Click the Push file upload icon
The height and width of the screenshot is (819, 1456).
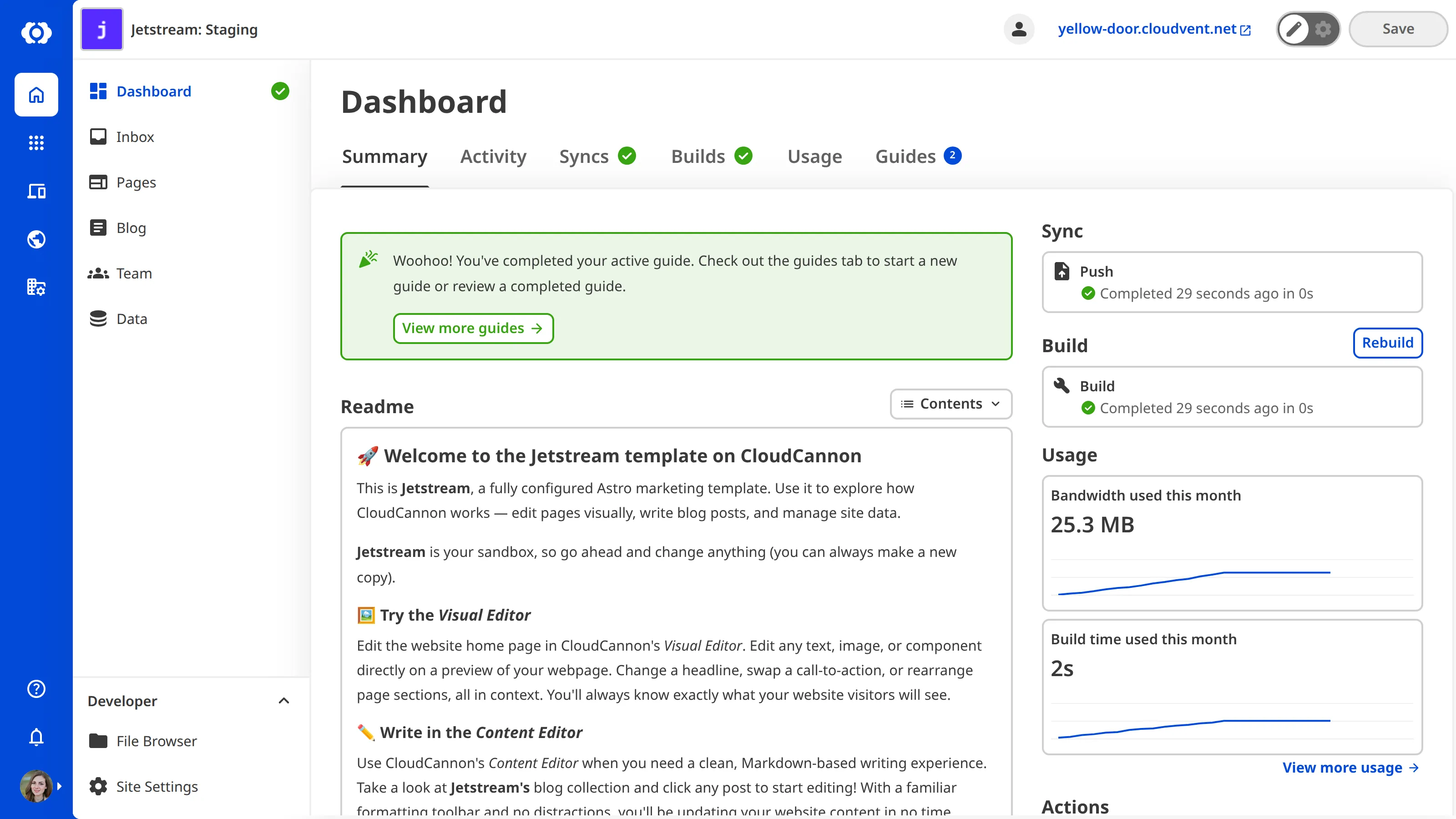click(x=1062, y=271)
